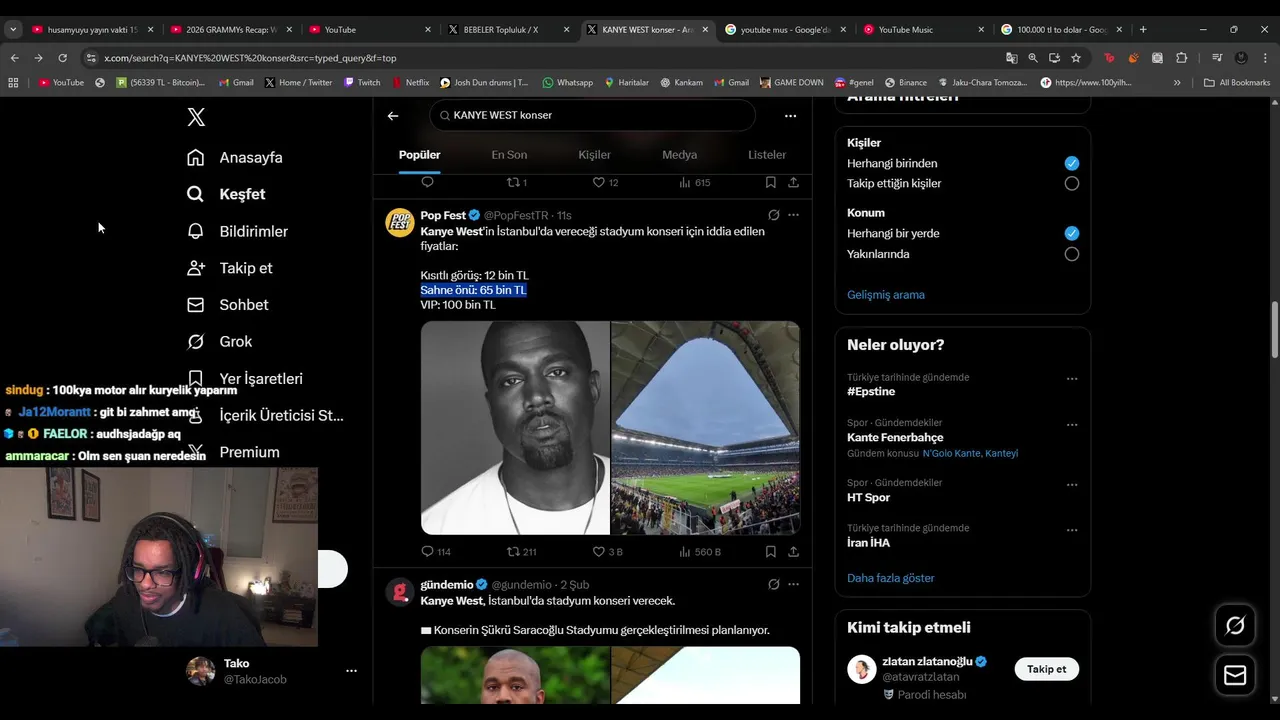Open gündemio profile avatar
The image size is (1280, 720).
400,592
